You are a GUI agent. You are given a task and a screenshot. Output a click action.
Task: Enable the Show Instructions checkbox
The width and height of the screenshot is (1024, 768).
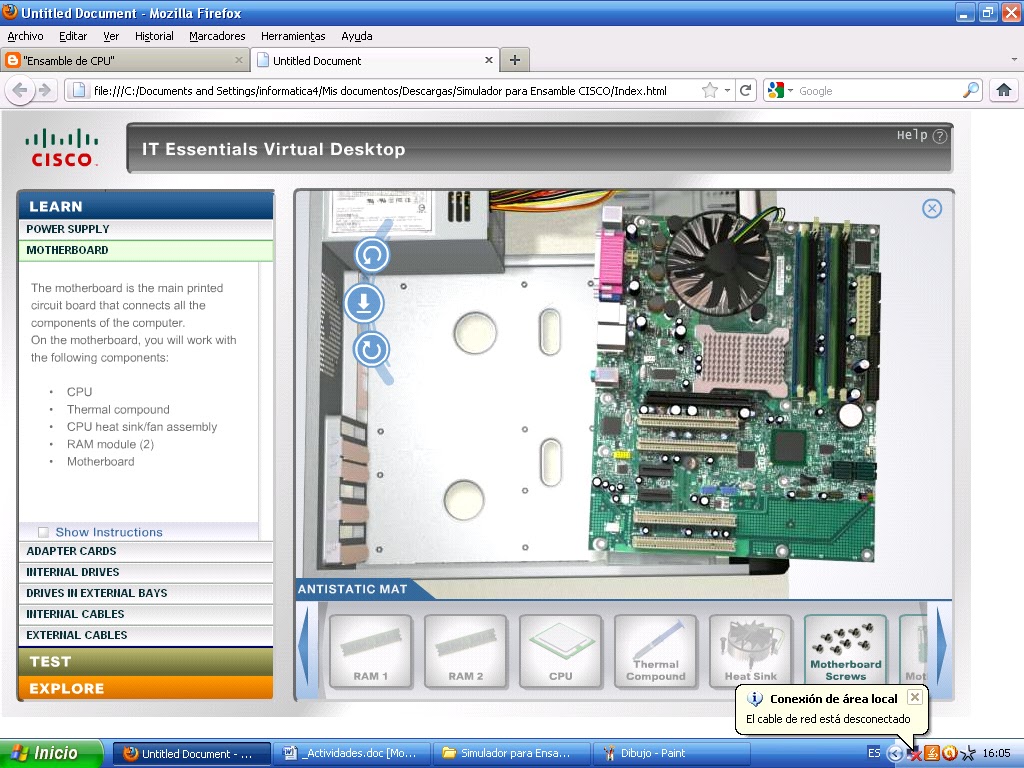pyautogui.click(x=43, y=532)
